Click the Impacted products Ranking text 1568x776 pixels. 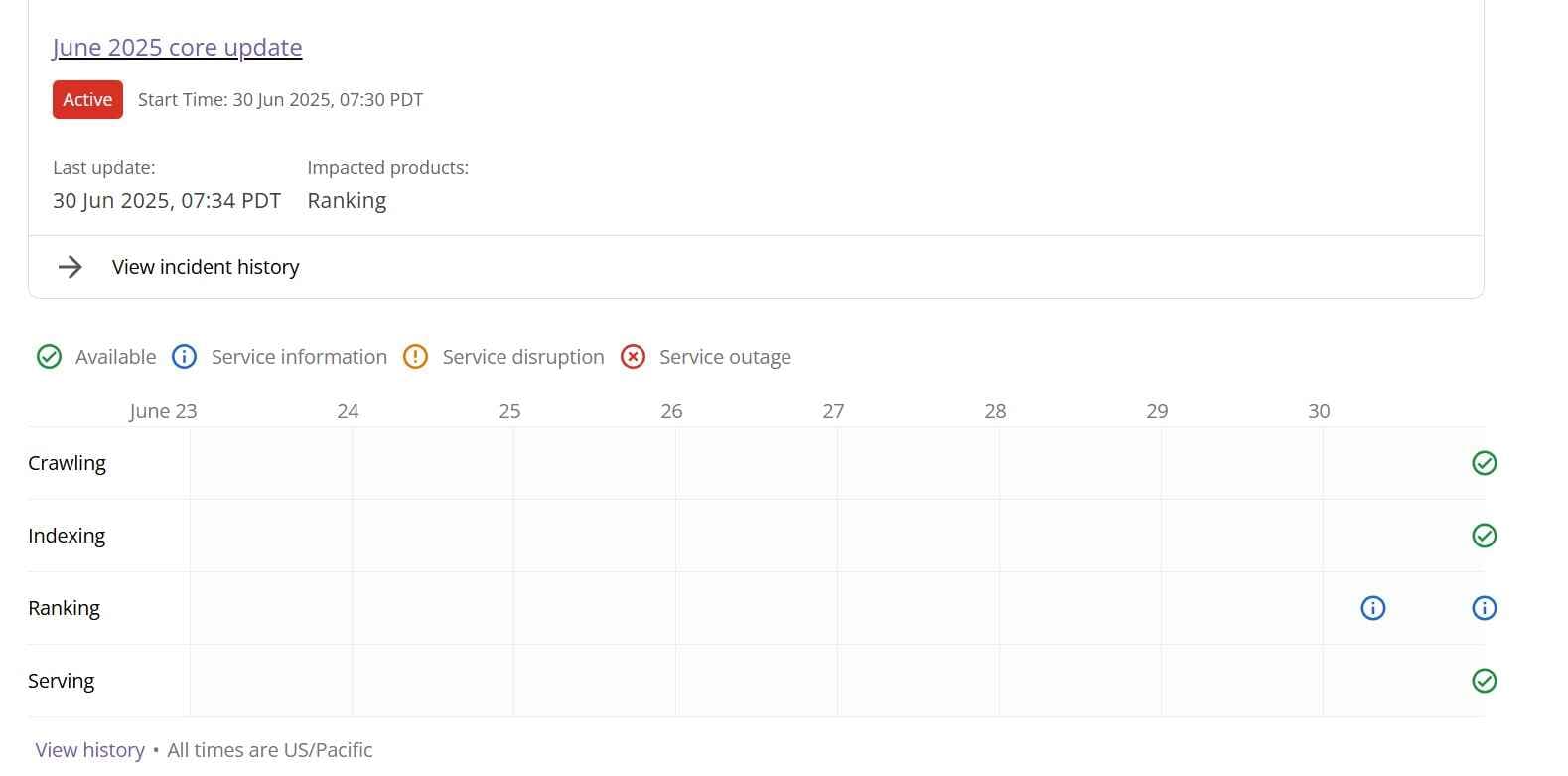click(346, 200)
